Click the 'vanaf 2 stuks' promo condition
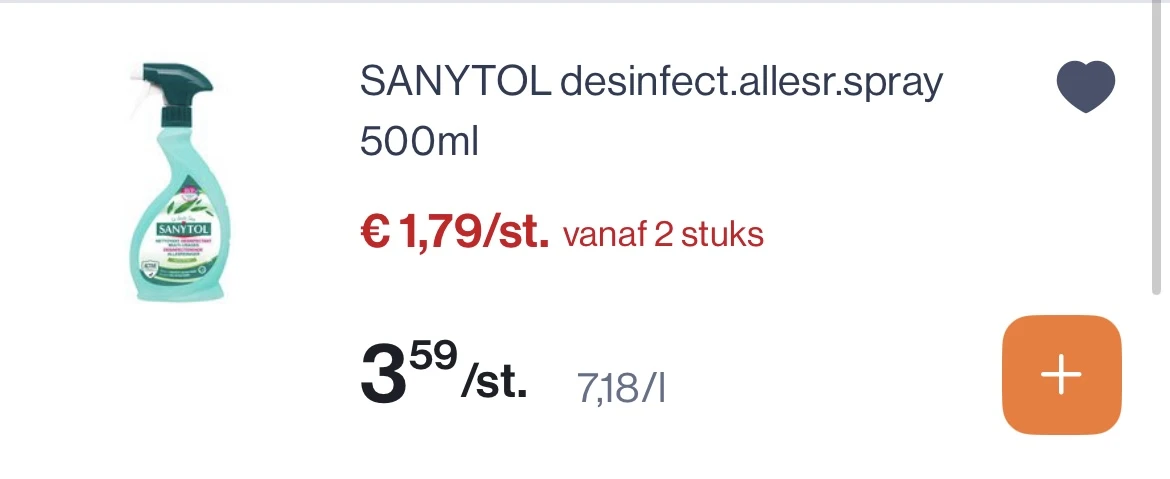The width and height of the screenshot is (1170, 479). click(x=663, y=236)
